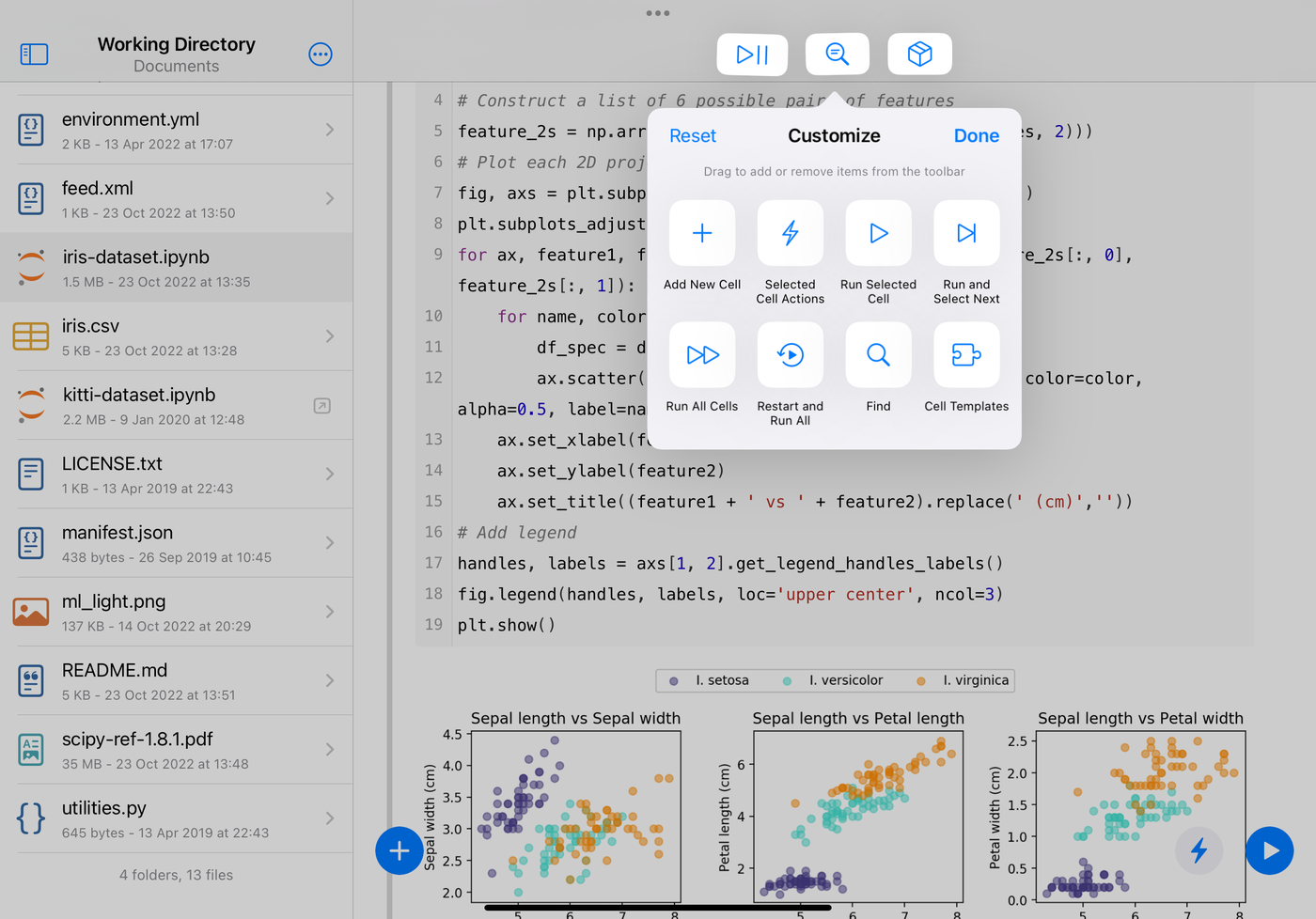Click the horizontal scrollbar under the plots
Viewport: 1316px width, 919px height.
tap(658, 908)
